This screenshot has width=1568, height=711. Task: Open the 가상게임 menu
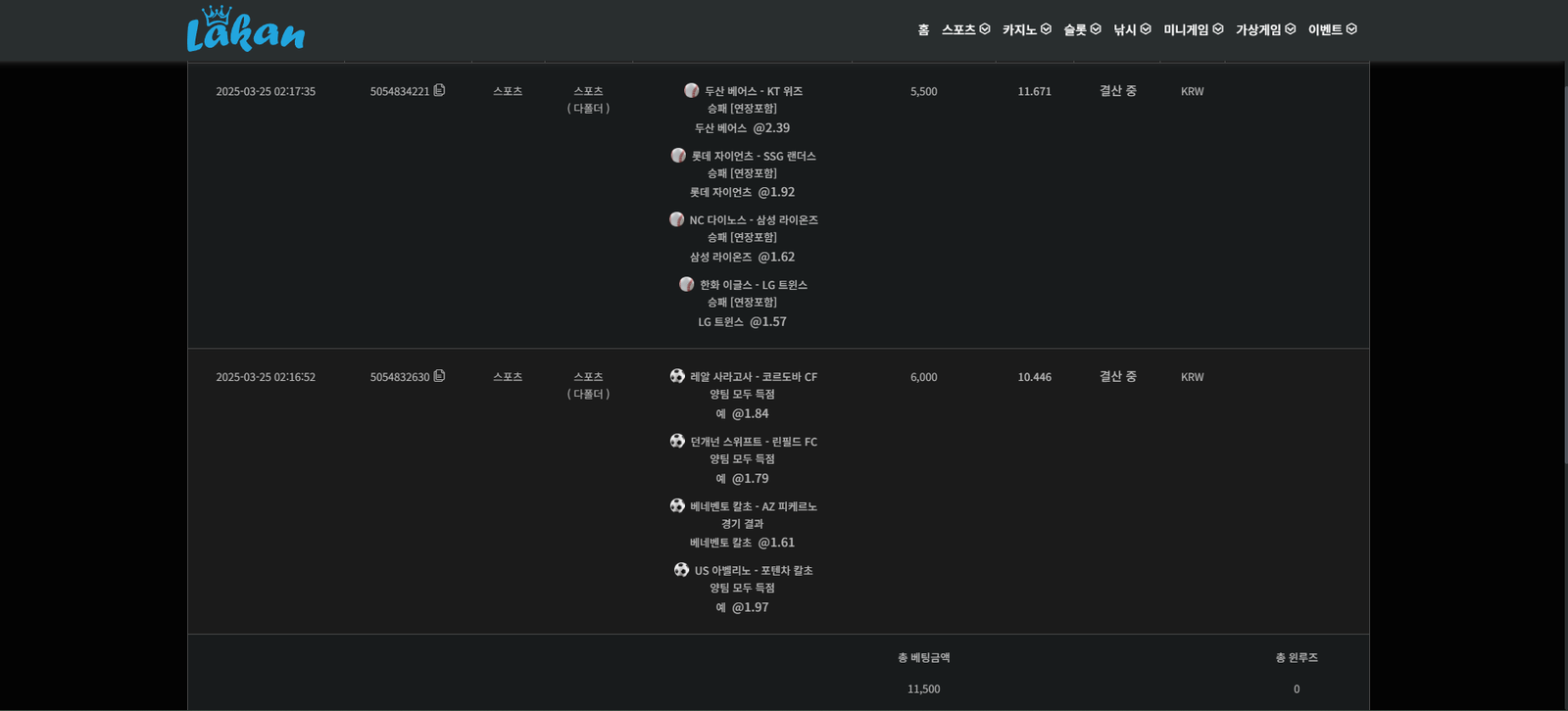(x=1258, y=30)
